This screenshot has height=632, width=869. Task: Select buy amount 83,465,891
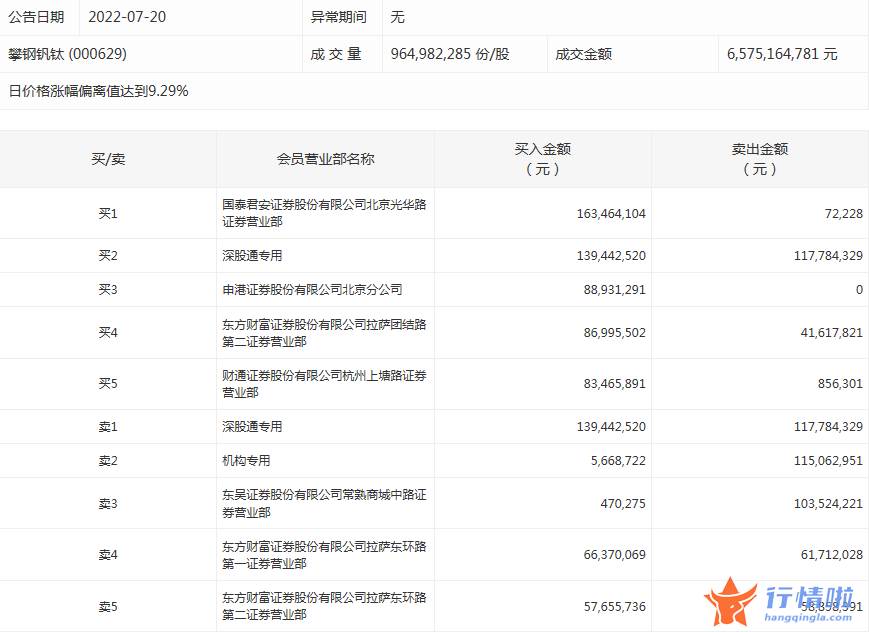[615, 384]
